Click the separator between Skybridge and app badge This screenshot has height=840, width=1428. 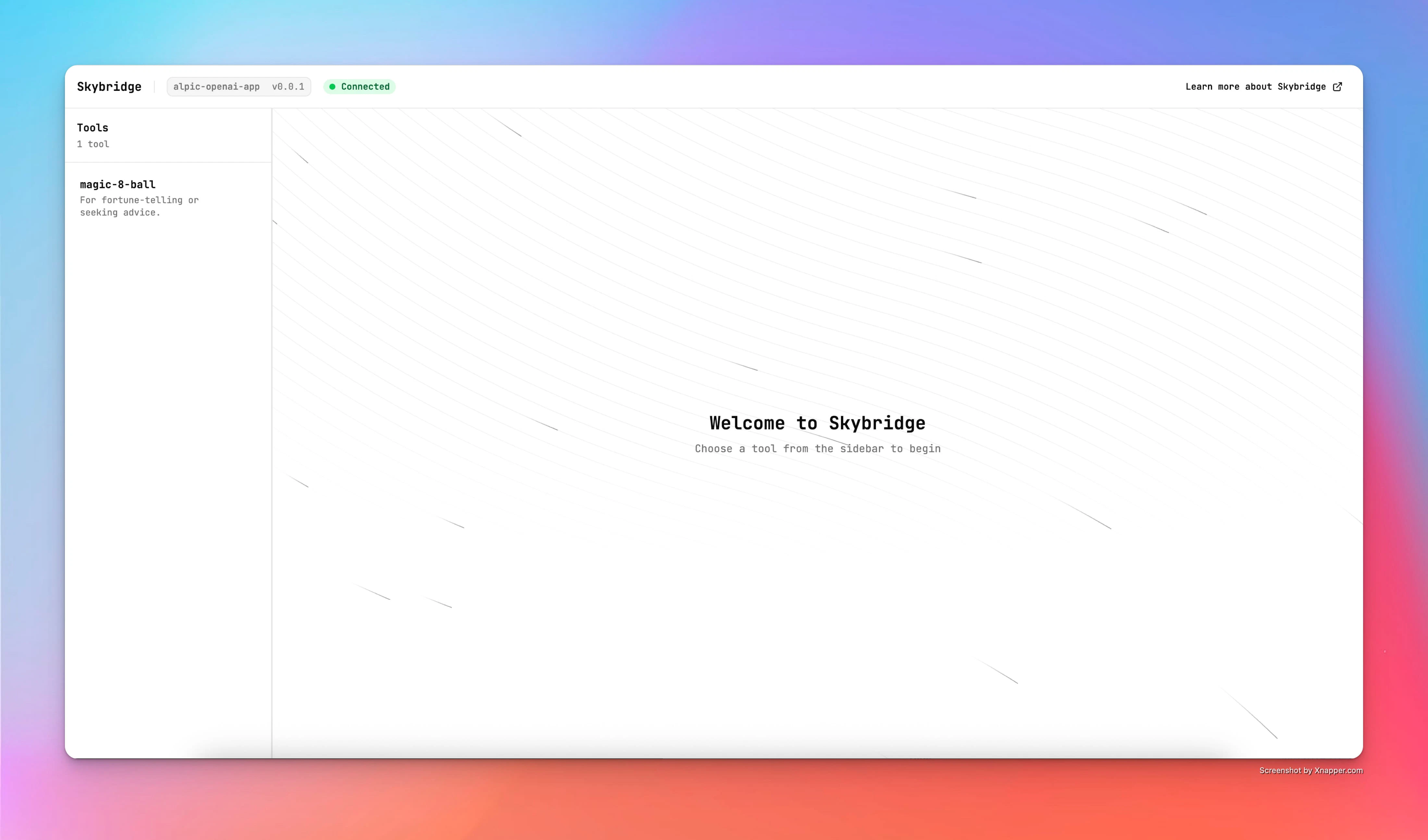point(154,87)
